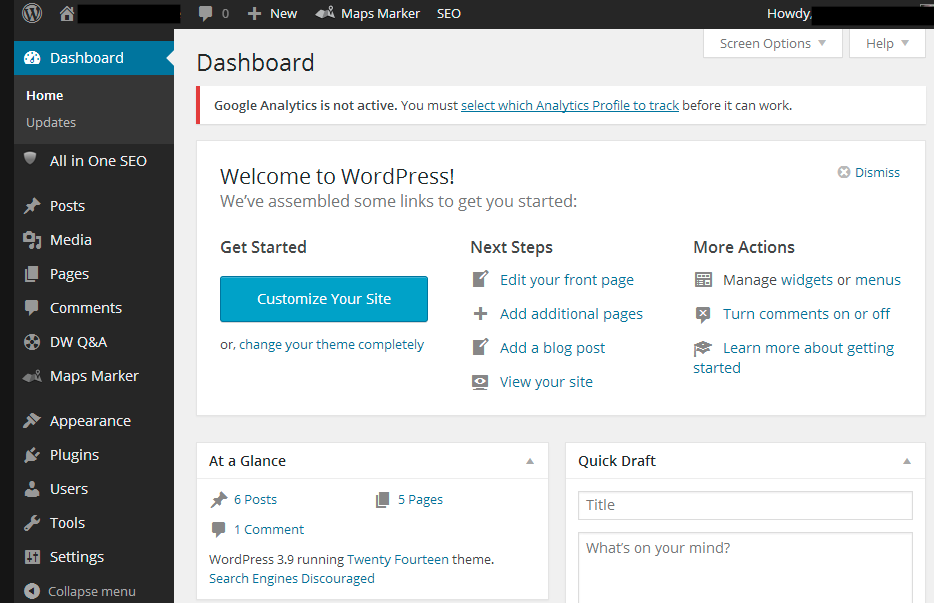
Task: Open the Help dropdown tab
Action: (x=887, y=44)
